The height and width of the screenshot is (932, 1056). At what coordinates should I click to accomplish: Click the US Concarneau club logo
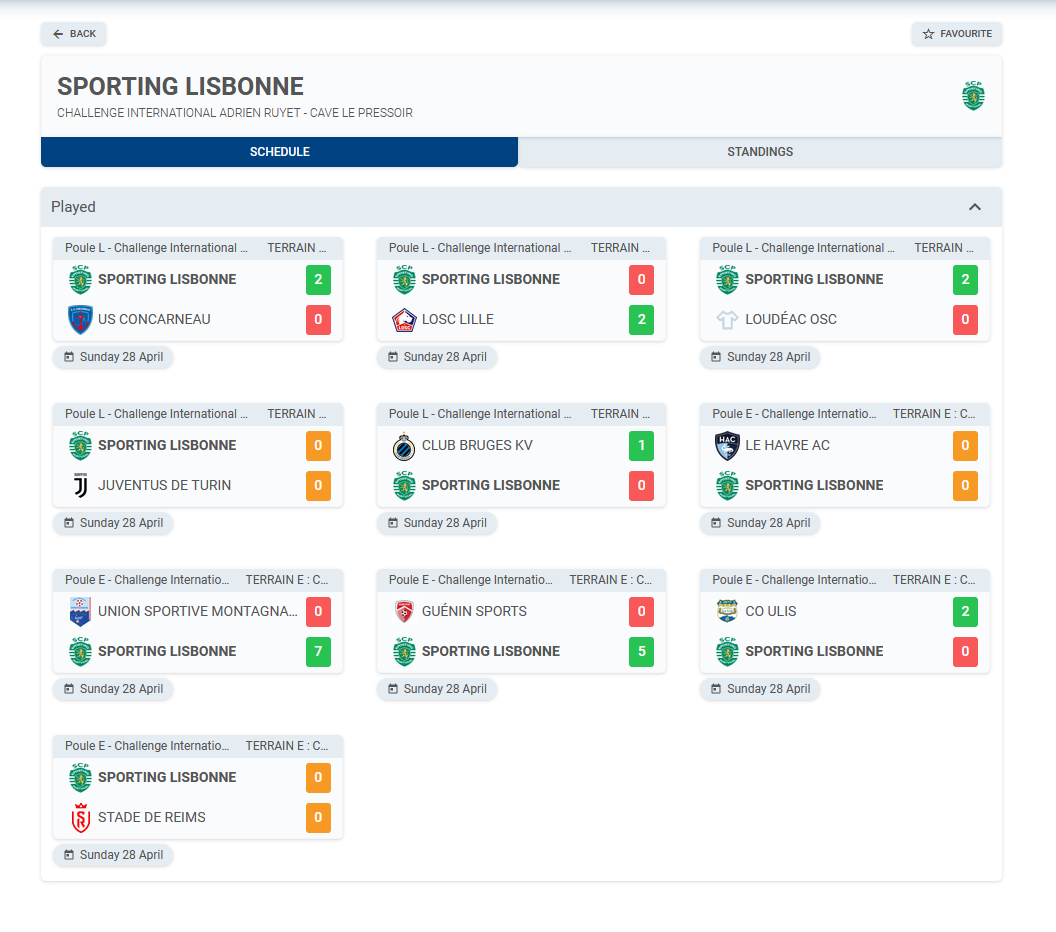tap(81, 319)
